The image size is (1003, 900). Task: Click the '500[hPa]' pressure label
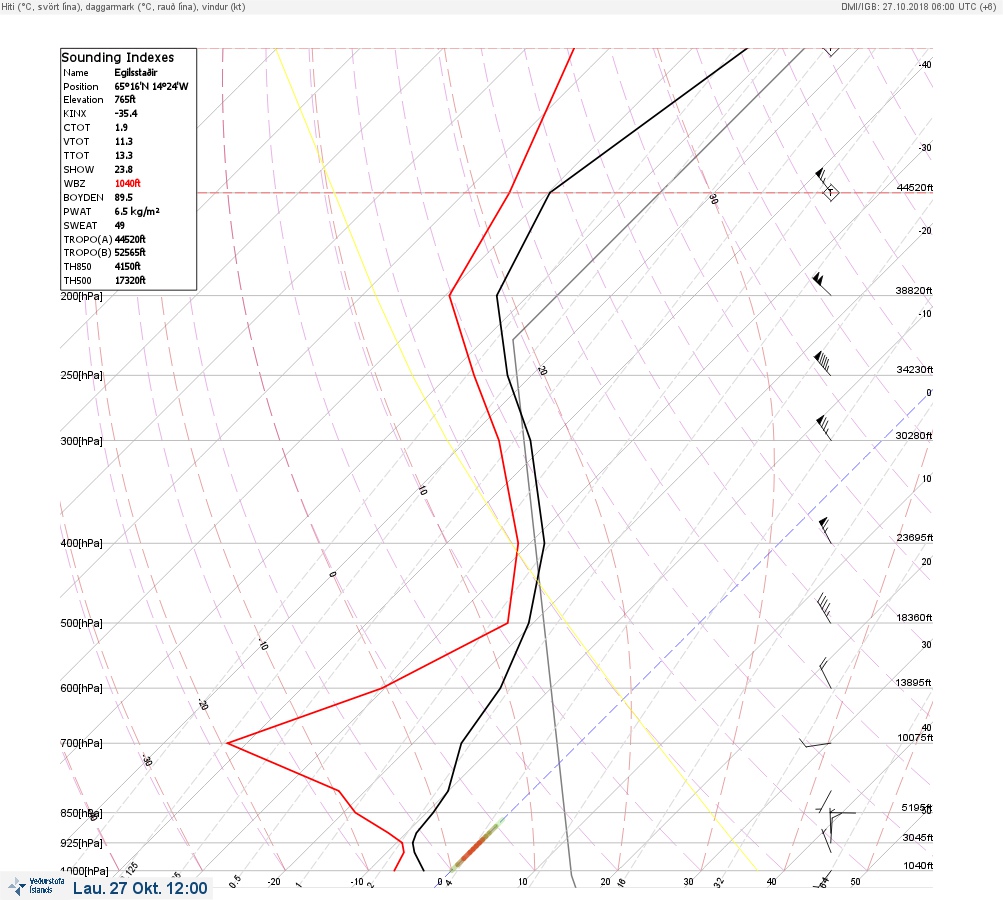coord(81,623)
